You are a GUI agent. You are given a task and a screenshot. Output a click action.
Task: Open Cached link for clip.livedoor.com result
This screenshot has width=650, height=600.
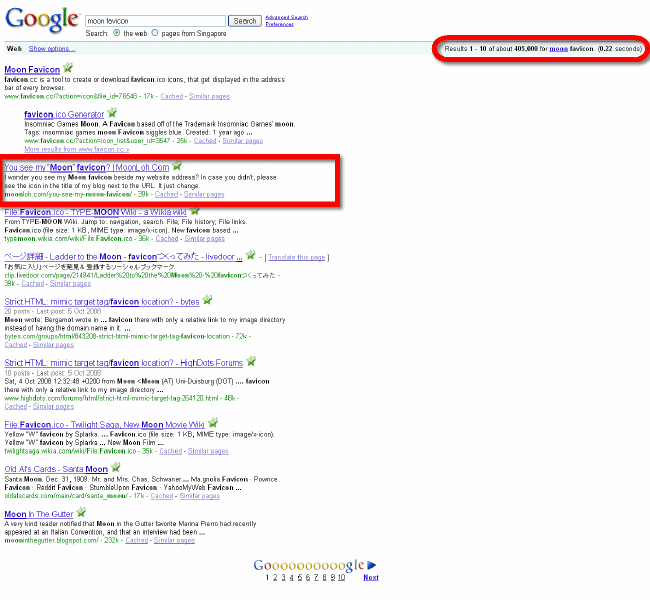[33, 284]
